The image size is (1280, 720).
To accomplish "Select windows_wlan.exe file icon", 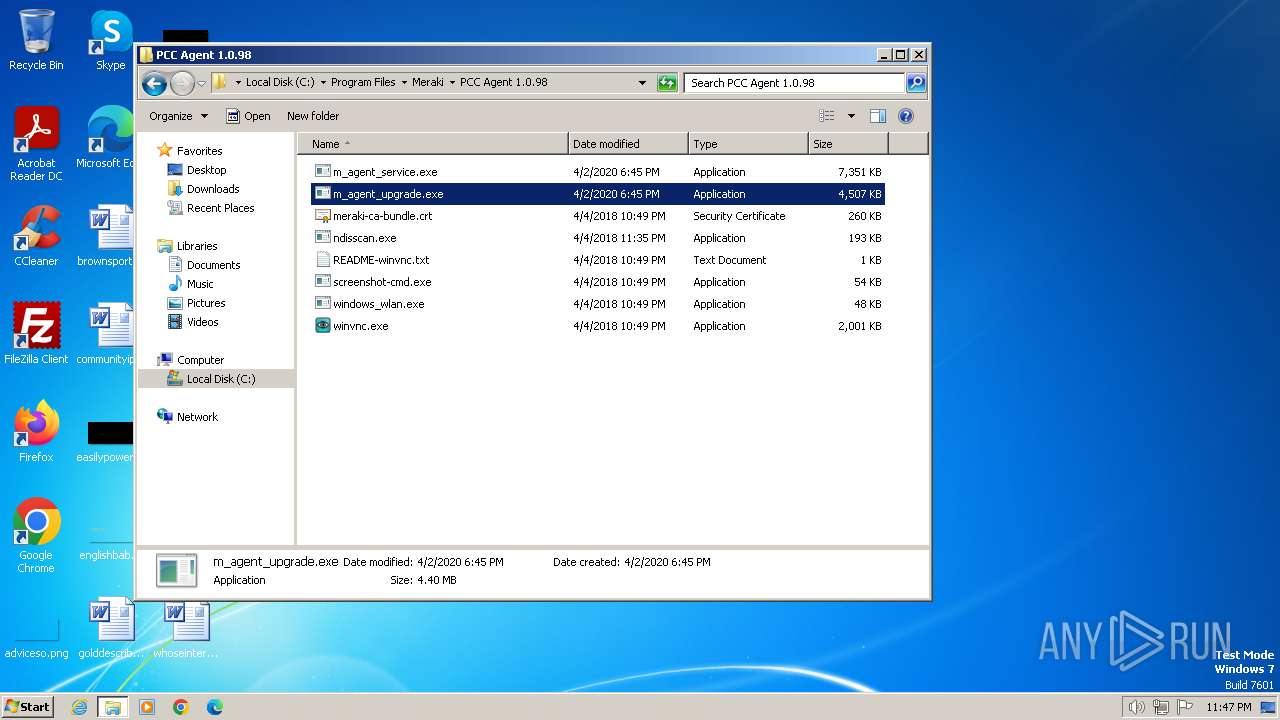I will [322, 304].
